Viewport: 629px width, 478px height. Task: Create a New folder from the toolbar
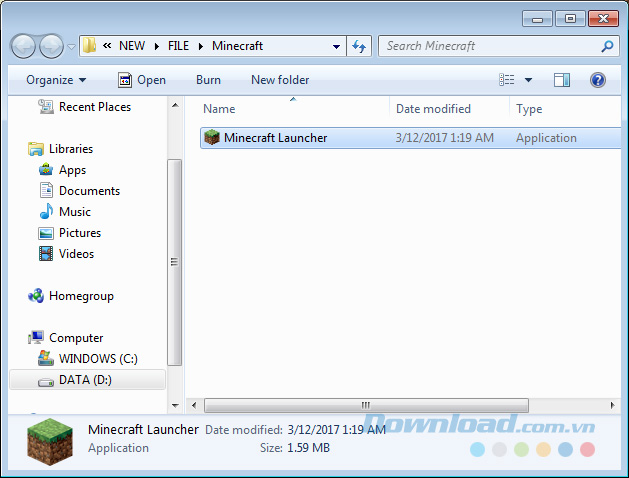click(280, 80)
